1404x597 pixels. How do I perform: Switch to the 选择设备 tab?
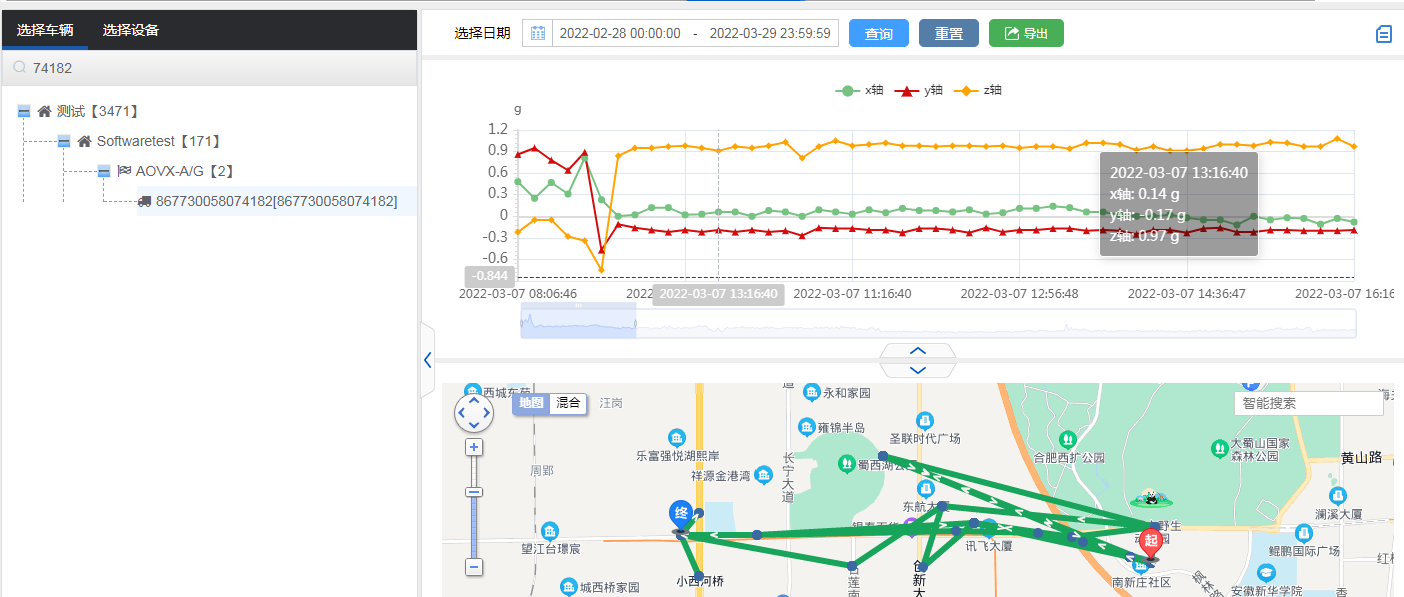click(130, 30)
